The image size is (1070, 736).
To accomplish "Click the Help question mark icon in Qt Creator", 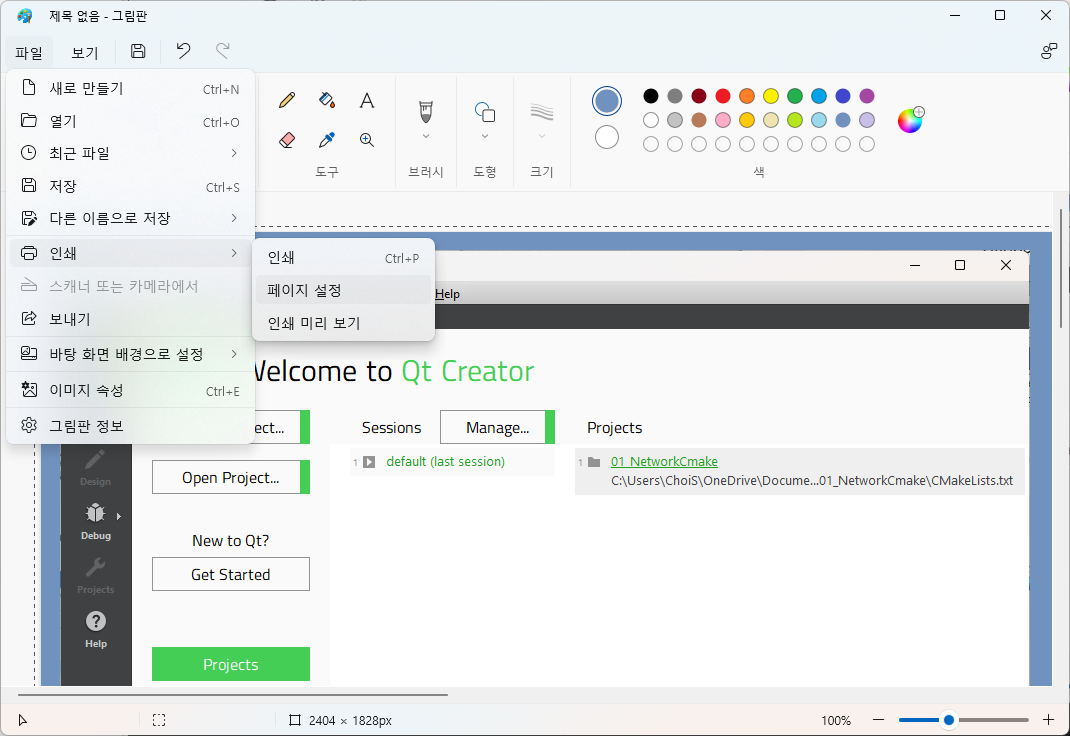I will pyautogui.click(x=96, y=621).
